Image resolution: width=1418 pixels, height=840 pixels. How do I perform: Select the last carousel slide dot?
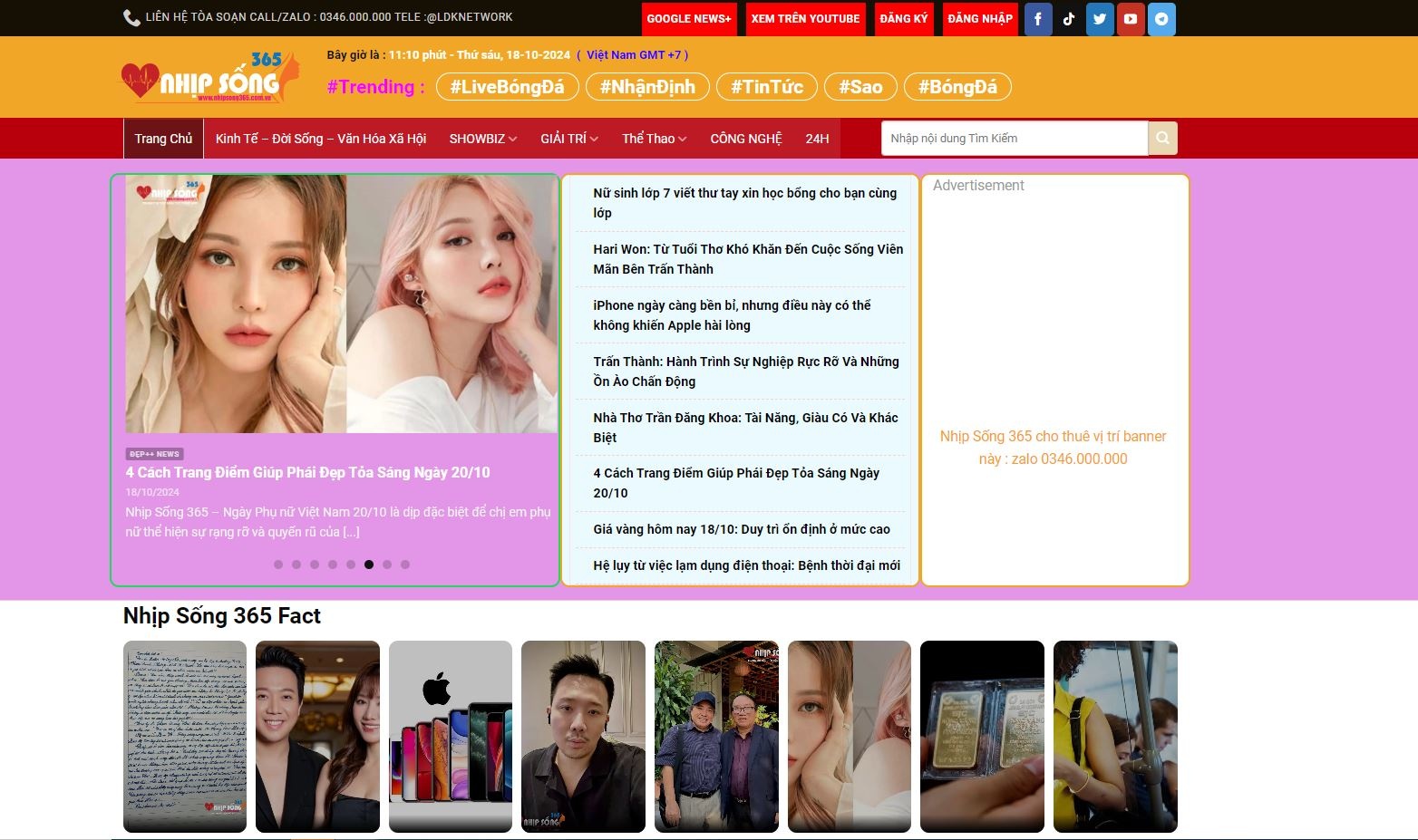405,565
